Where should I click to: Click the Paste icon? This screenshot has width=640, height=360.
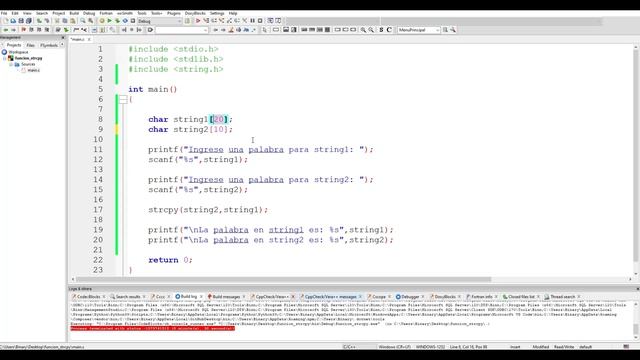(73, 21)
